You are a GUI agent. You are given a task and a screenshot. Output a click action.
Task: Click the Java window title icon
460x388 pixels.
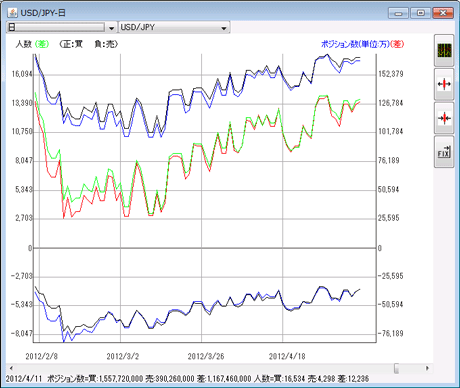pos(12,13)
